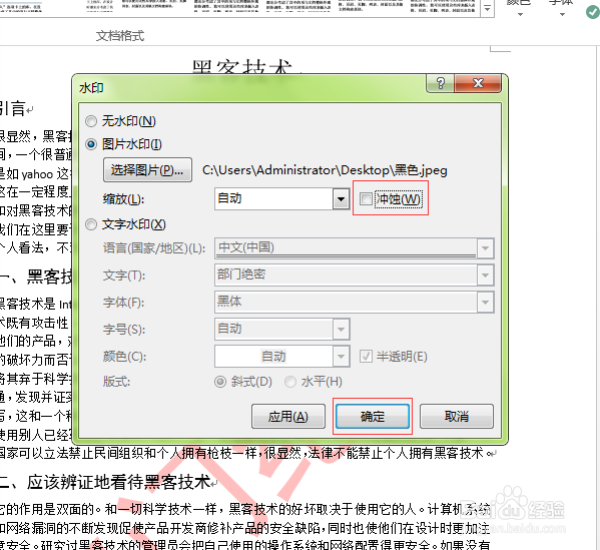The height and width of the screenshot is (550, 600).
Task: Toggle the 半透明(E) checkbox
Action: 366,356
